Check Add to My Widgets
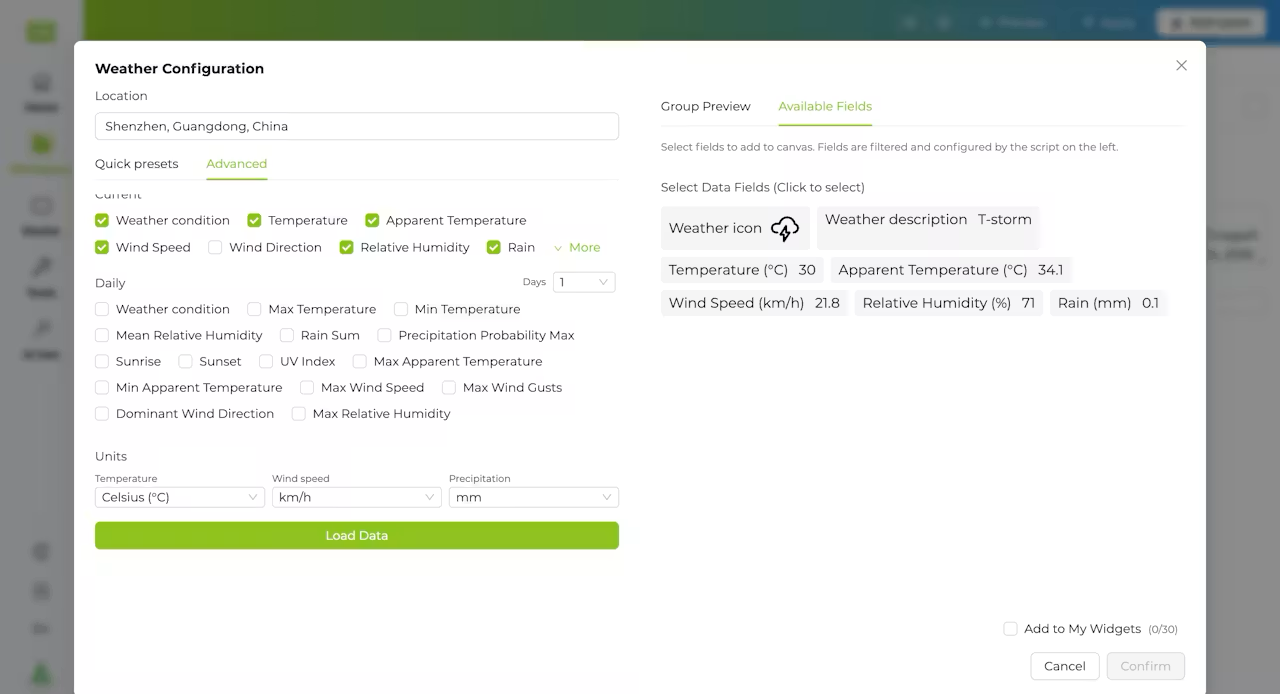The height and width of the screenshot is (694, 1280). tap(1010, 629)
